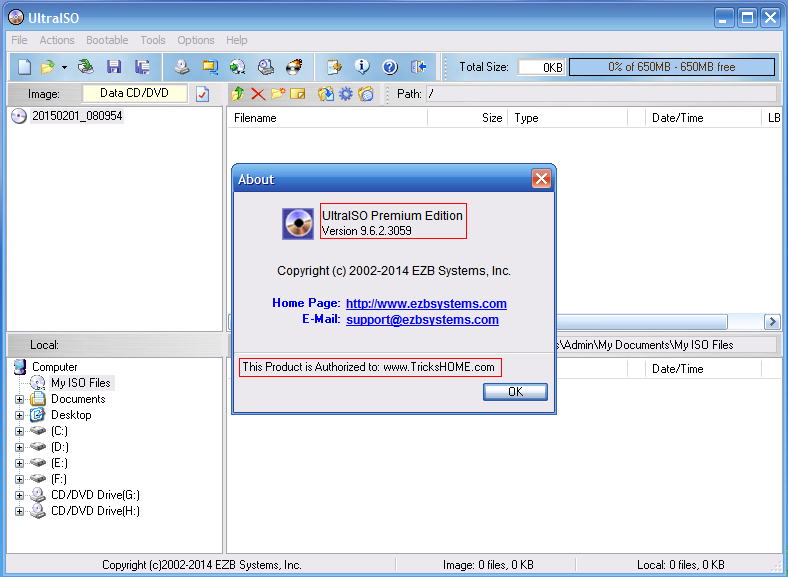This screenshot has width=788, height=577.
Task: Select the Documents folder label
Action: point(78,399)
